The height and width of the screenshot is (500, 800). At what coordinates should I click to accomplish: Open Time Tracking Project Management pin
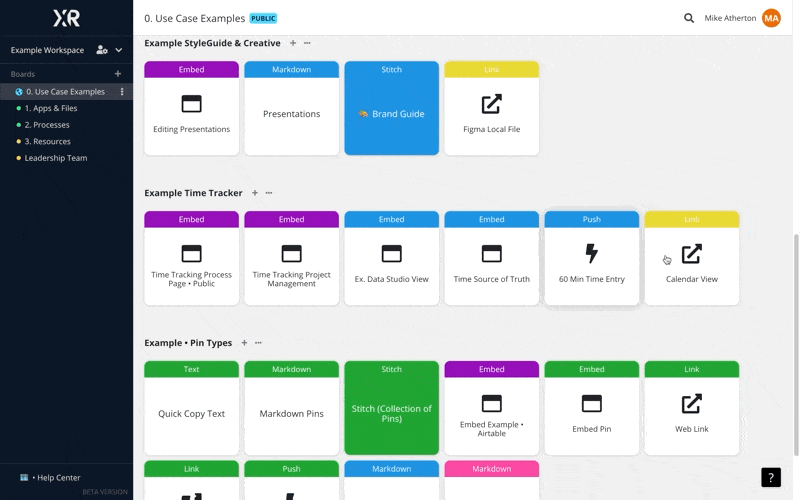[x=291, y=258]
